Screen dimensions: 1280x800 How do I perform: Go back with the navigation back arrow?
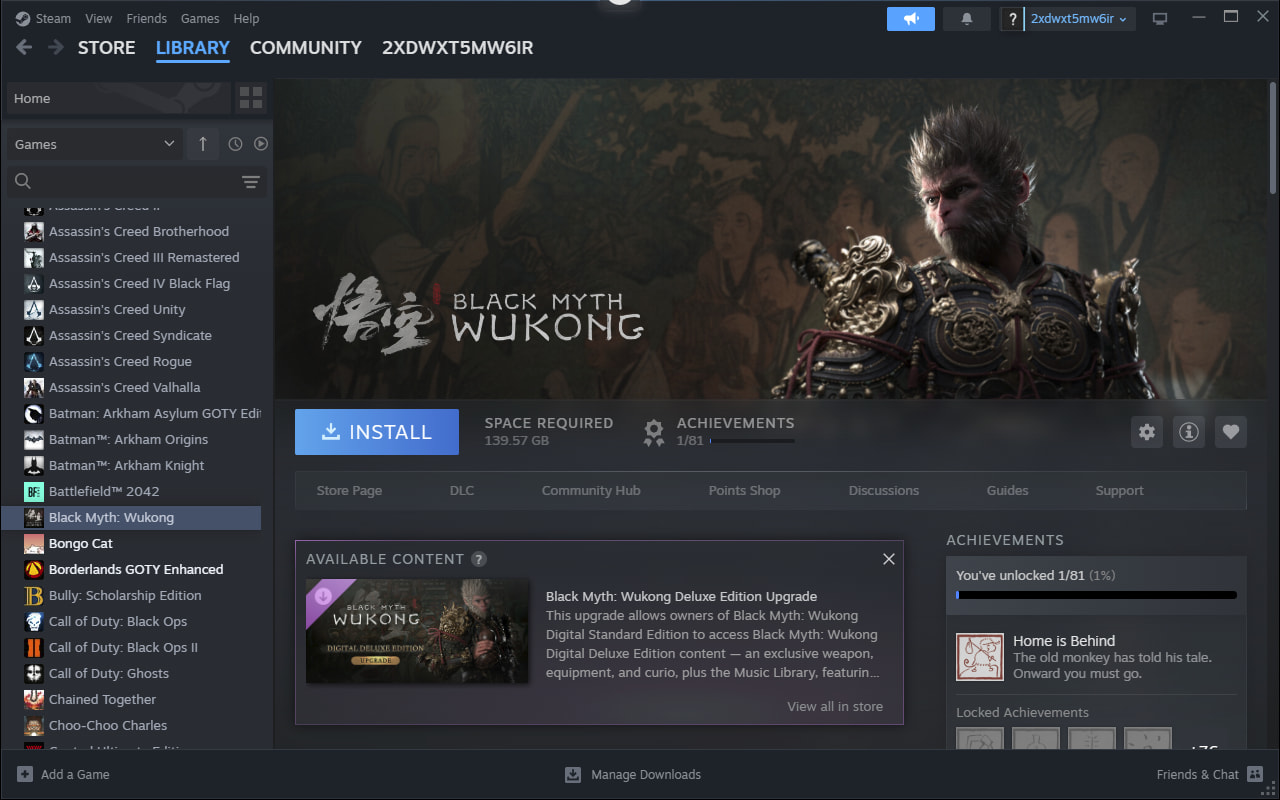[x=24, y=47]
